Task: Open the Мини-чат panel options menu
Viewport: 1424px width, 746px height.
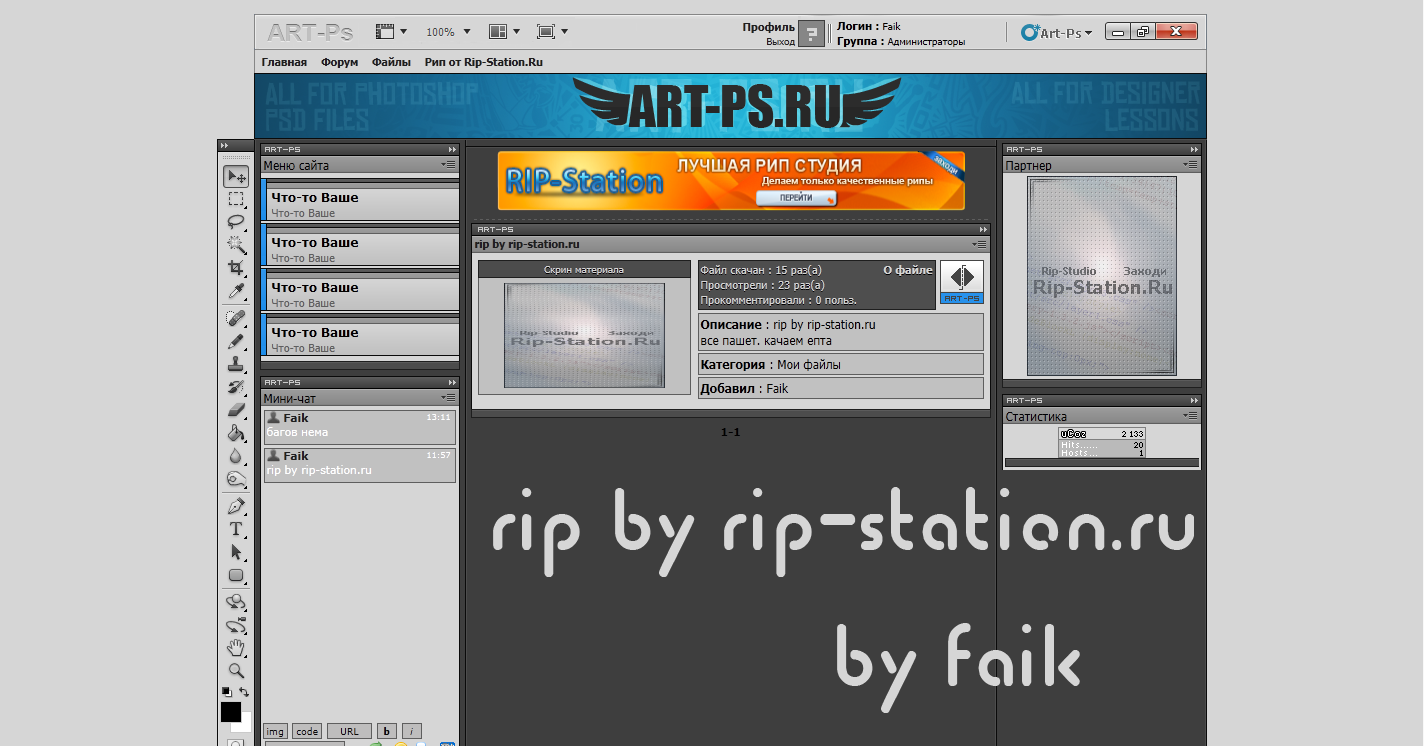Action: 448,398
